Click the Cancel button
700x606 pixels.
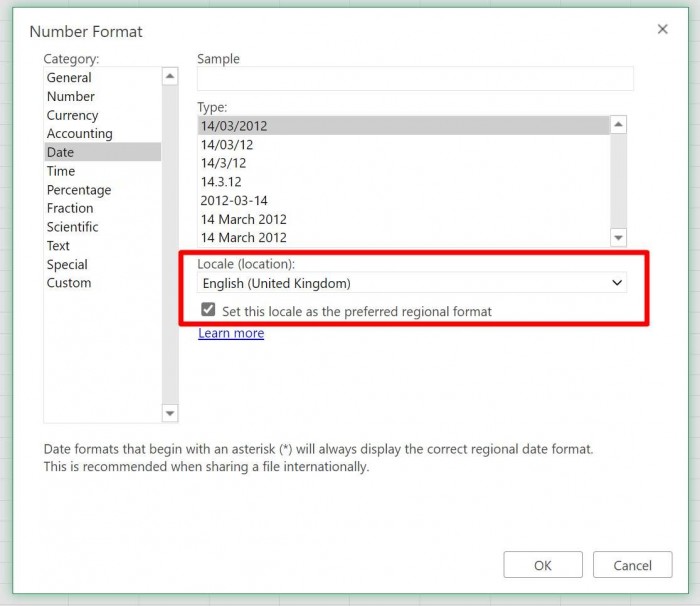click(633, 565)
